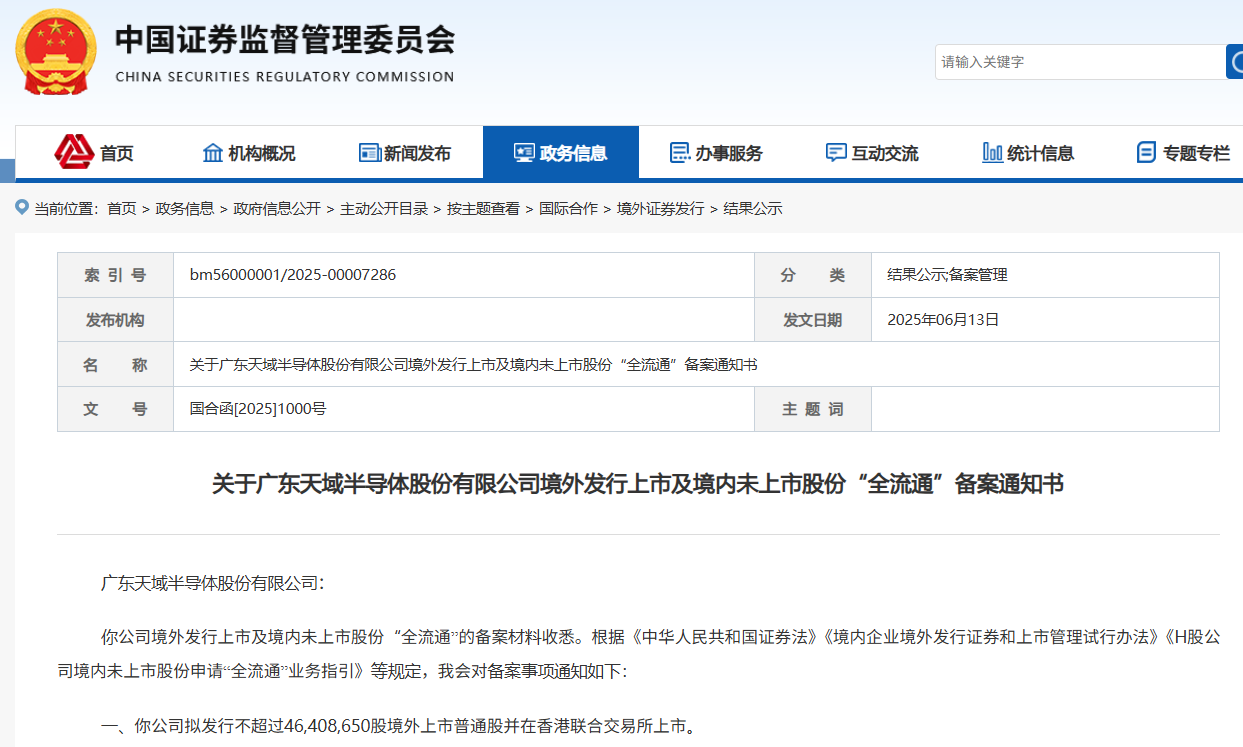Click the salutation 广东天域半导体股份有限公司:
Screen dimensions: 1243x747
pyautogui.click(x=213, y=583)
